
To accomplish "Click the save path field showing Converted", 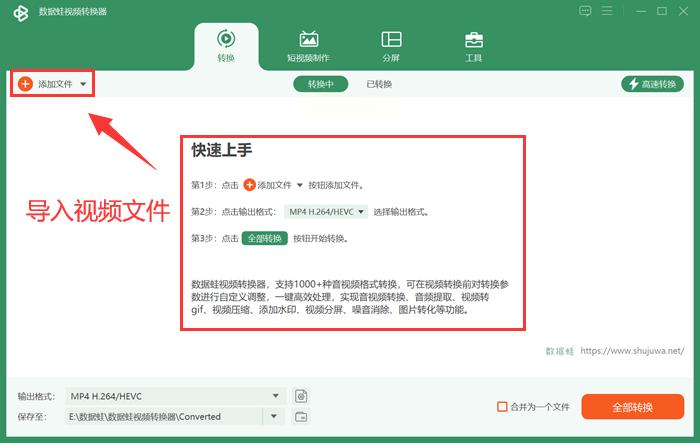I will pos(164,417).
